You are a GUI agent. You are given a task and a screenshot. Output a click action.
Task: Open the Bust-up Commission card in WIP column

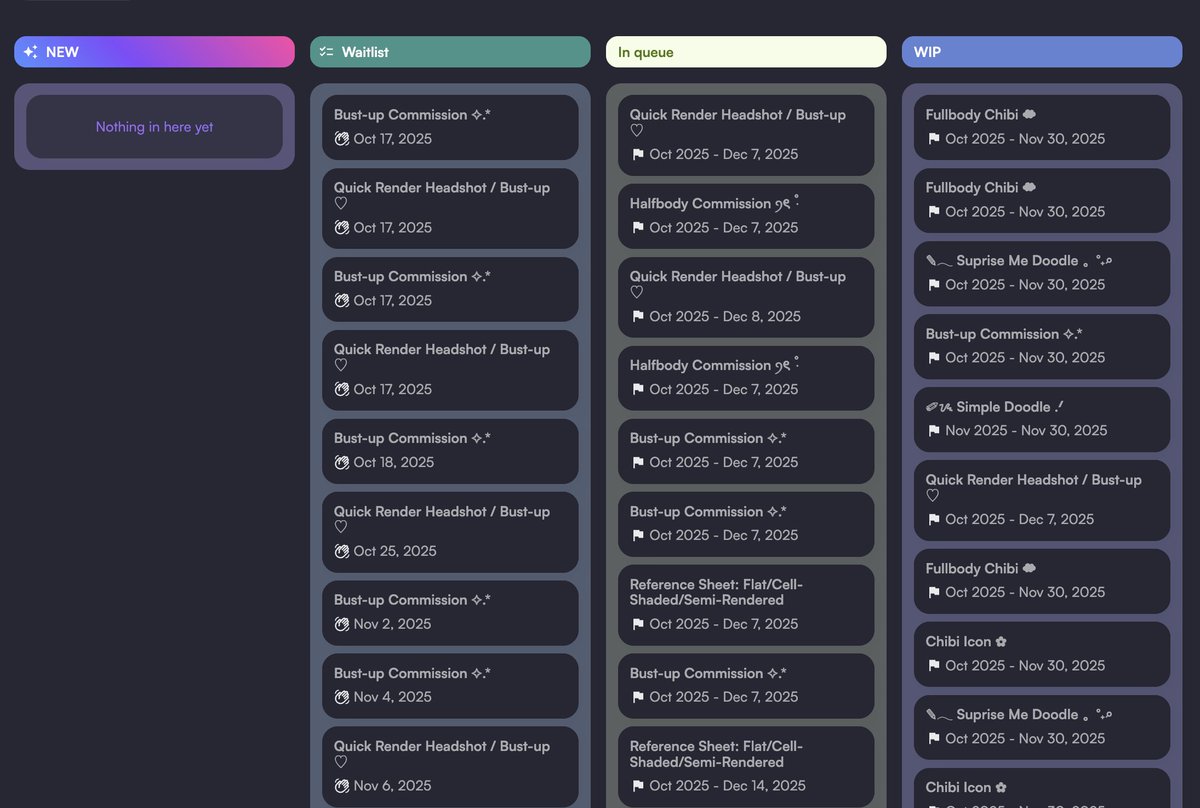pos(1042,346)
